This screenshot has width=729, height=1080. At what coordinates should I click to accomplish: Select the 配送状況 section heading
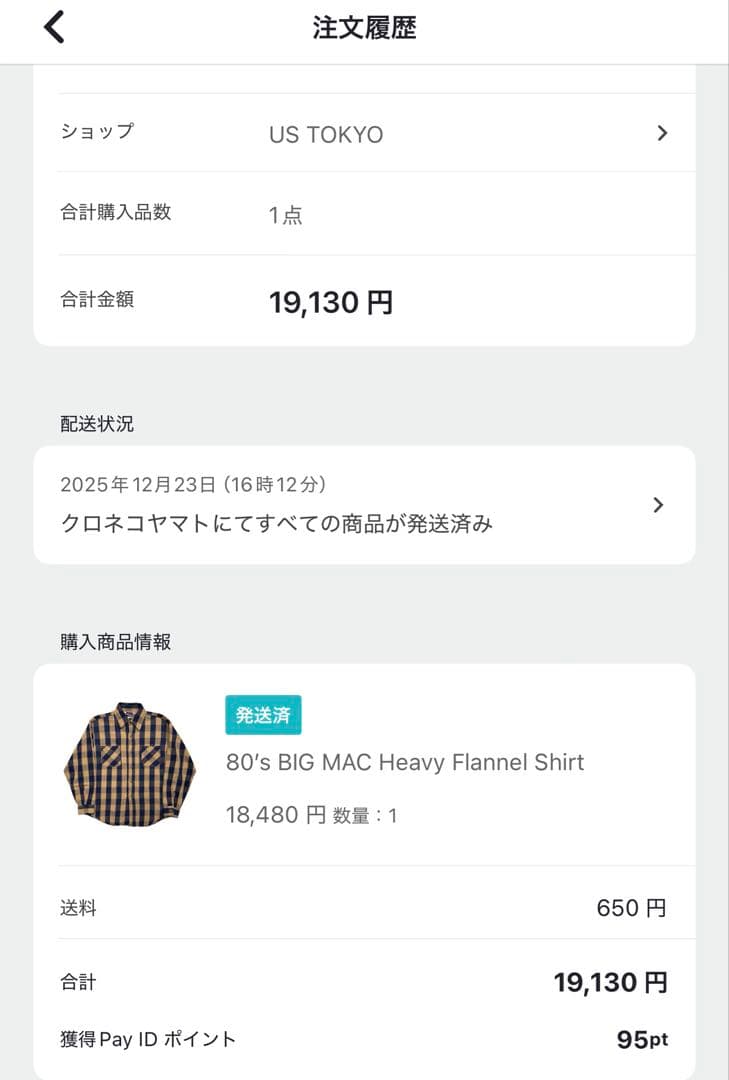point(97,424)
